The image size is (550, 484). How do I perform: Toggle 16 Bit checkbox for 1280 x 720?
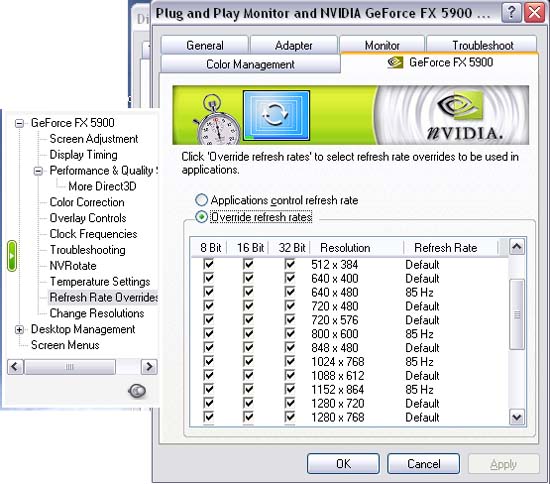click(248, 403)
